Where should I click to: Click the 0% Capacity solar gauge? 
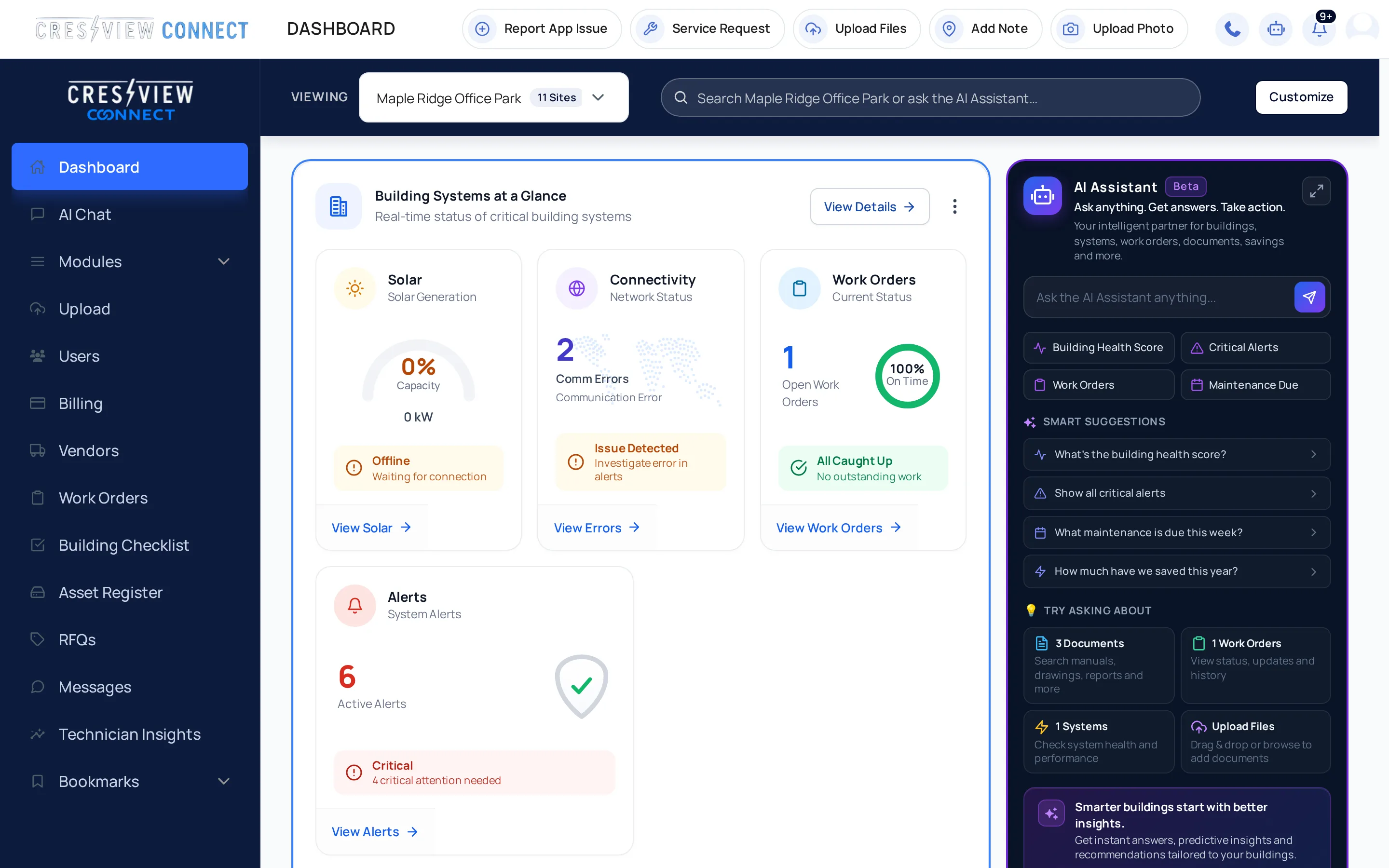click(419, 371)
